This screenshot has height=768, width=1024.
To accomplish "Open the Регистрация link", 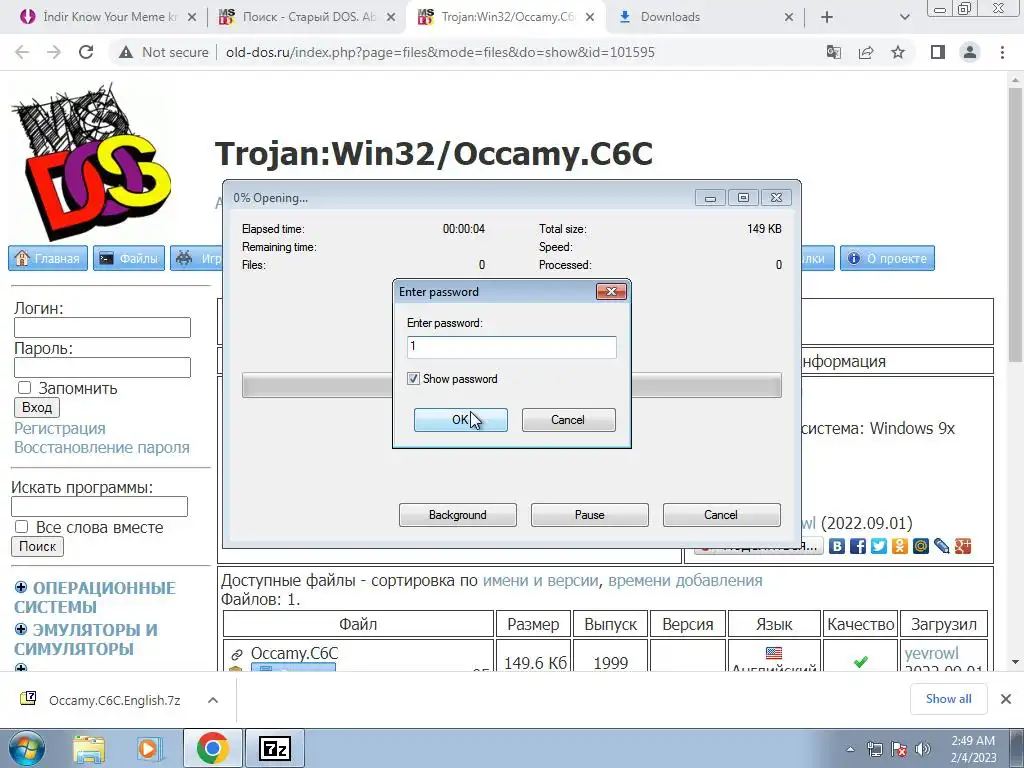I will [59, 428].
